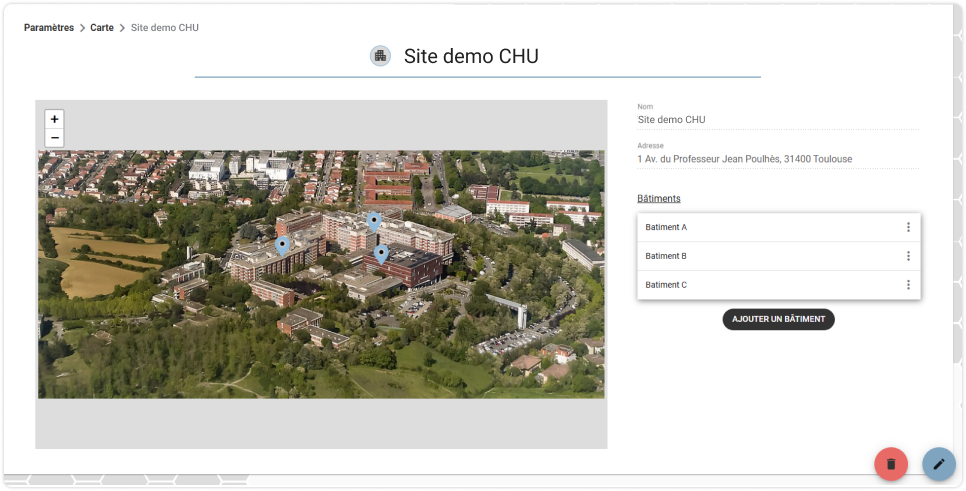The image size is (966, 491).
Task: Go to Carte in the breadcrumb
Action: 102,28
